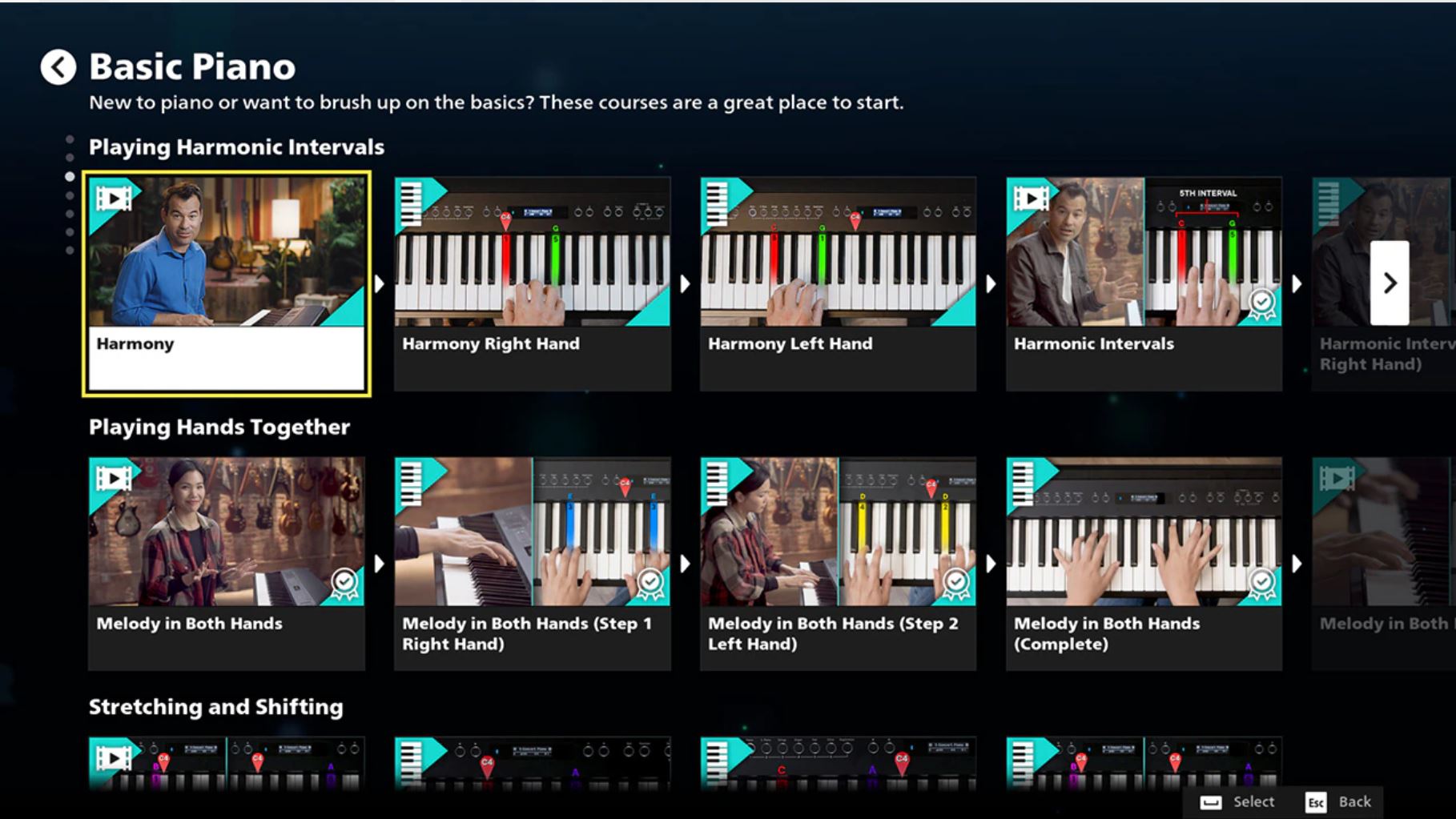The height and width of the screenshot is (819, 1456).
Task: Open first Stretching and Shifting video card
Action: [x=227, y=764]
